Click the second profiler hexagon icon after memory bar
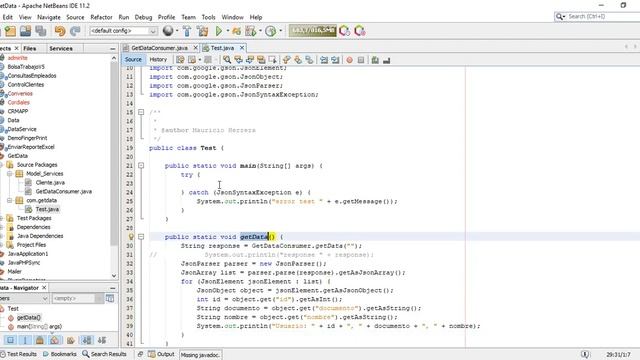This screenshot has height=360, width=640. pos(360,31)
